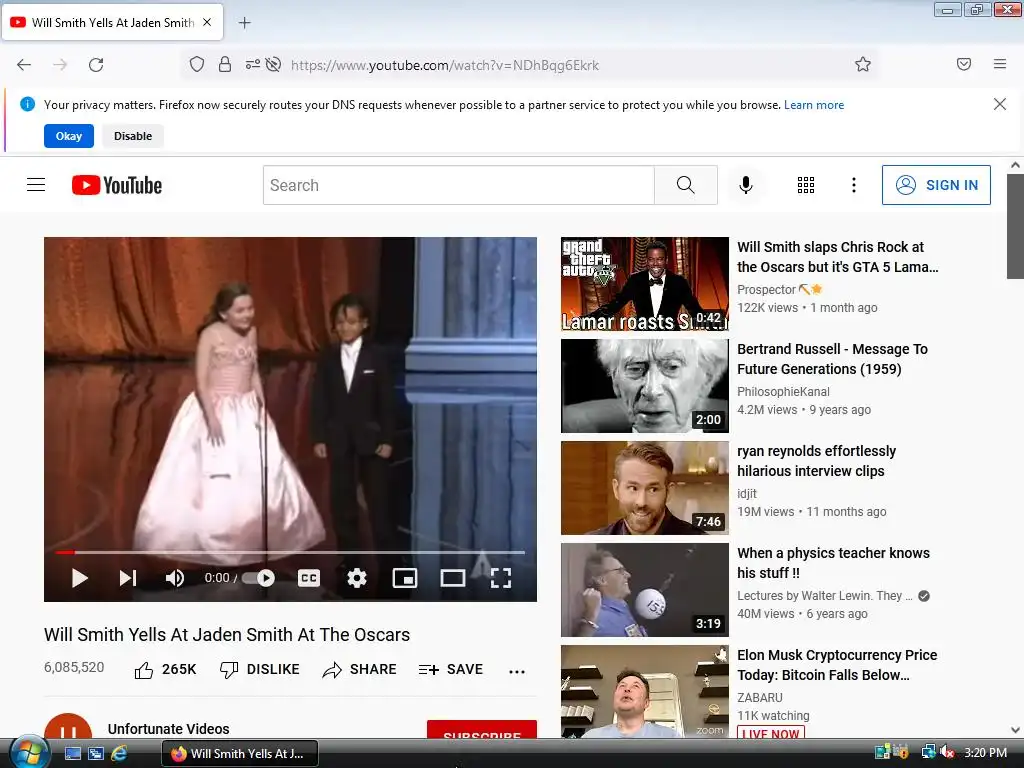
Task: Click the Sign In button
Action: point(936,185)
